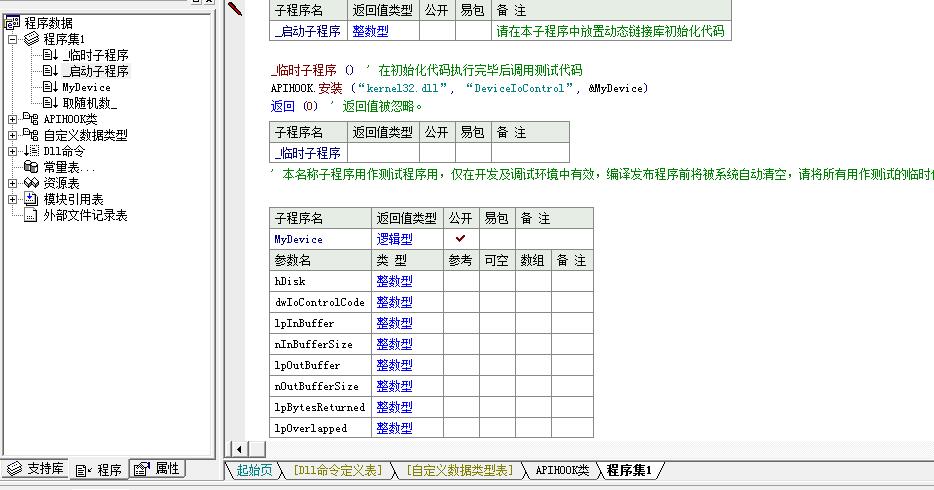Click the 整数型 return type of _启动子程序
The height and width of the screenshot is (490, 934).
coord(371,31)
